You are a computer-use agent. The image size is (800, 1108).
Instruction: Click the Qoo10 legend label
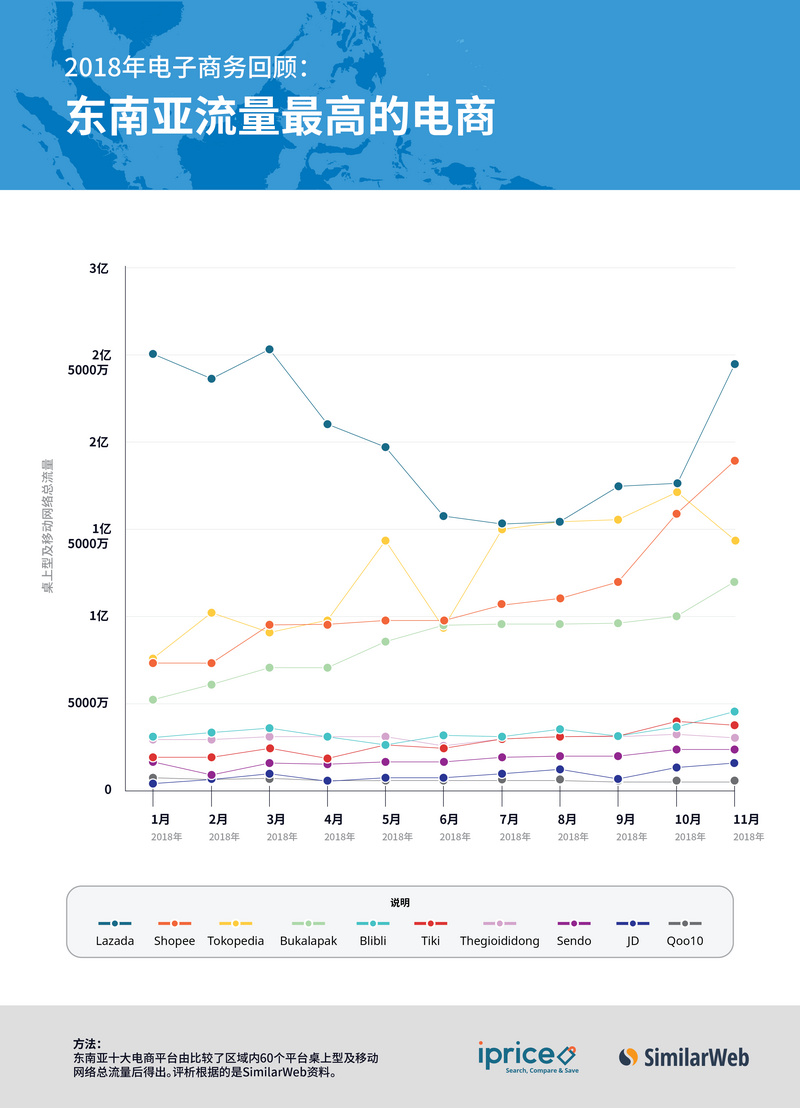[685, 941]
